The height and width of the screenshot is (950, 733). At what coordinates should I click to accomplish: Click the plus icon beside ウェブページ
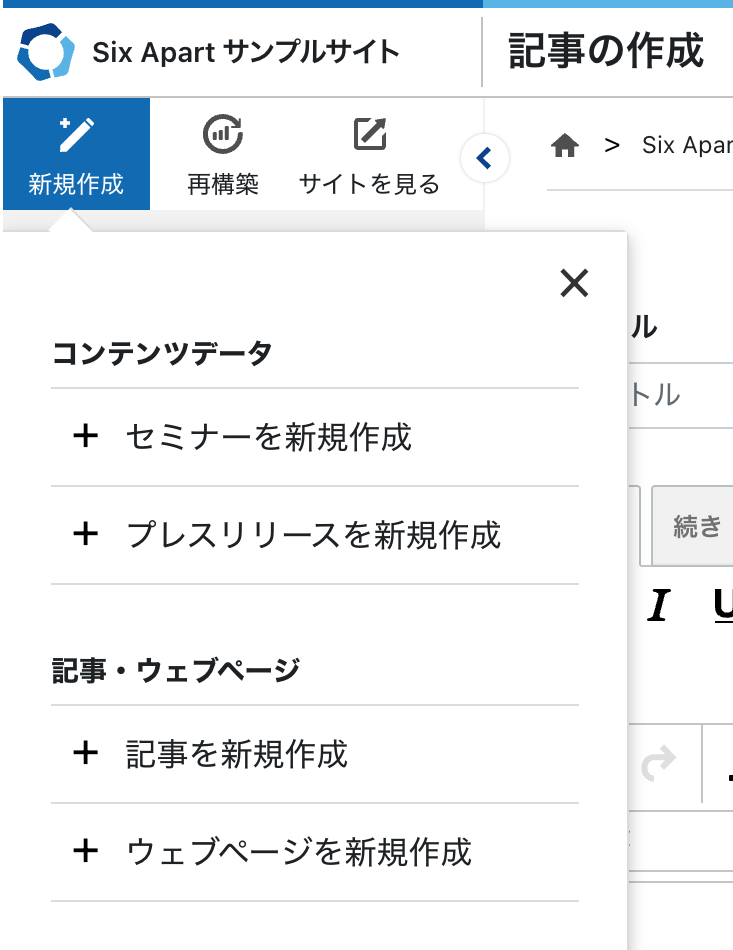click(x=86, y=852)
